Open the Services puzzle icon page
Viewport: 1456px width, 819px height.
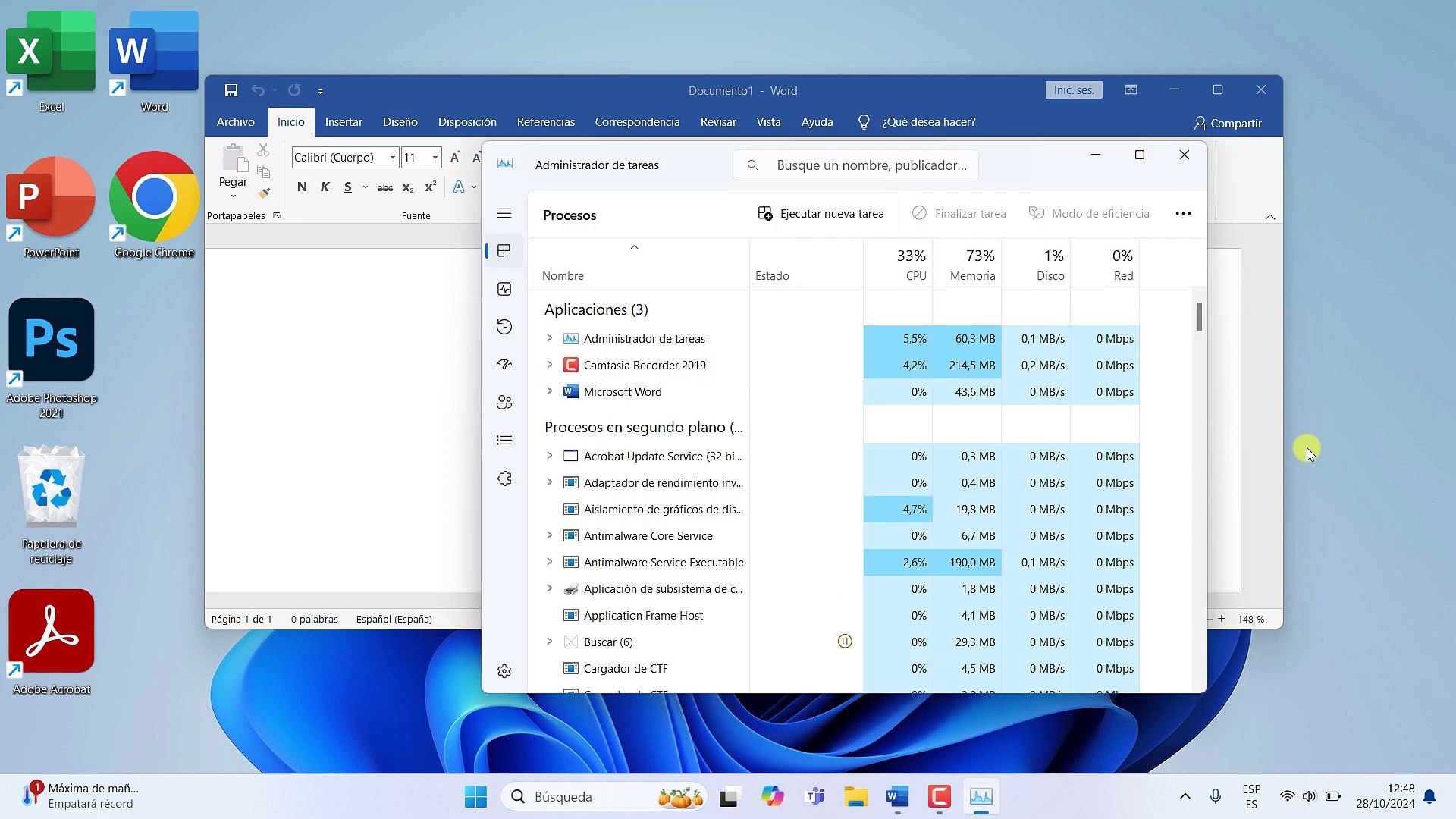pyautogui.click(x=504, y=479)
